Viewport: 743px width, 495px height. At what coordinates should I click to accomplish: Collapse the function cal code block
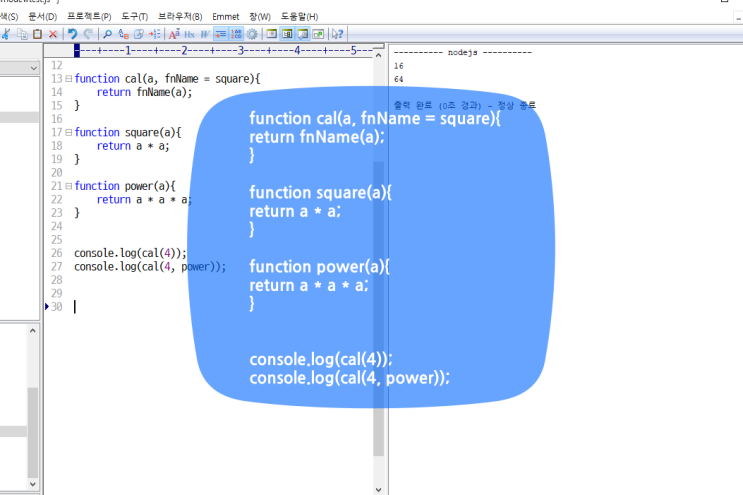pyautogui.click(x=69, y=79)
